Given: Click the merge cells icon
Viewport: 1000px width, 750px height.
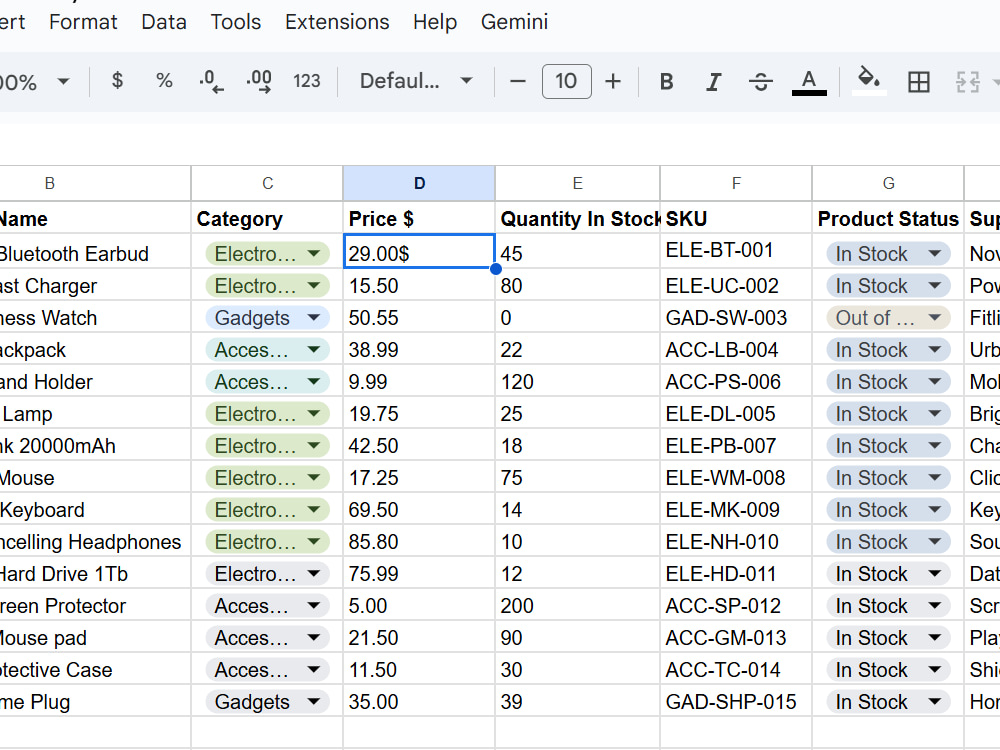Looking at the screenshot, I should tap(967, 81).
